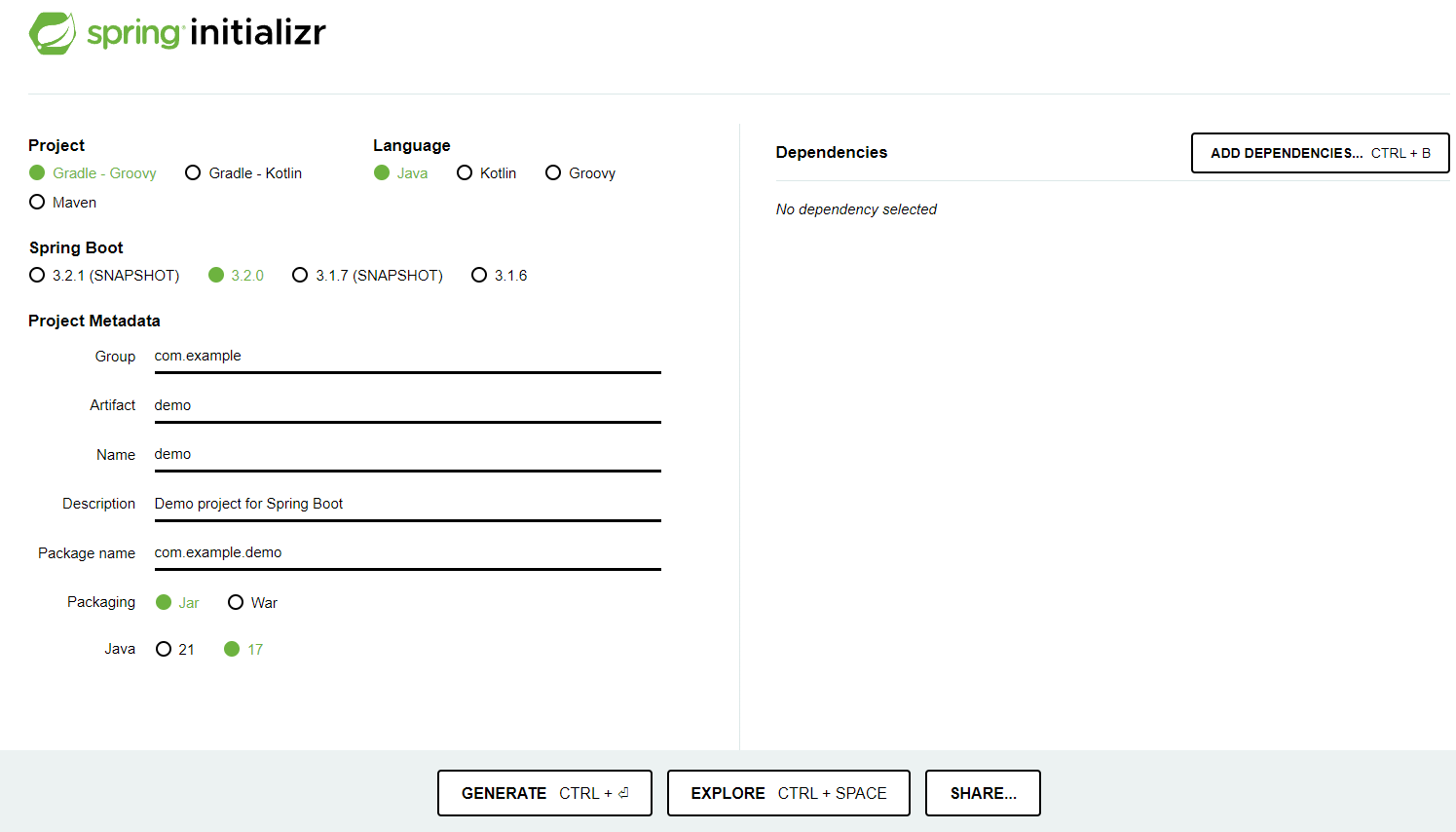Open the Add Dependencies dialog
This screenshot has height=832, width=1456.
point(1321,153)
